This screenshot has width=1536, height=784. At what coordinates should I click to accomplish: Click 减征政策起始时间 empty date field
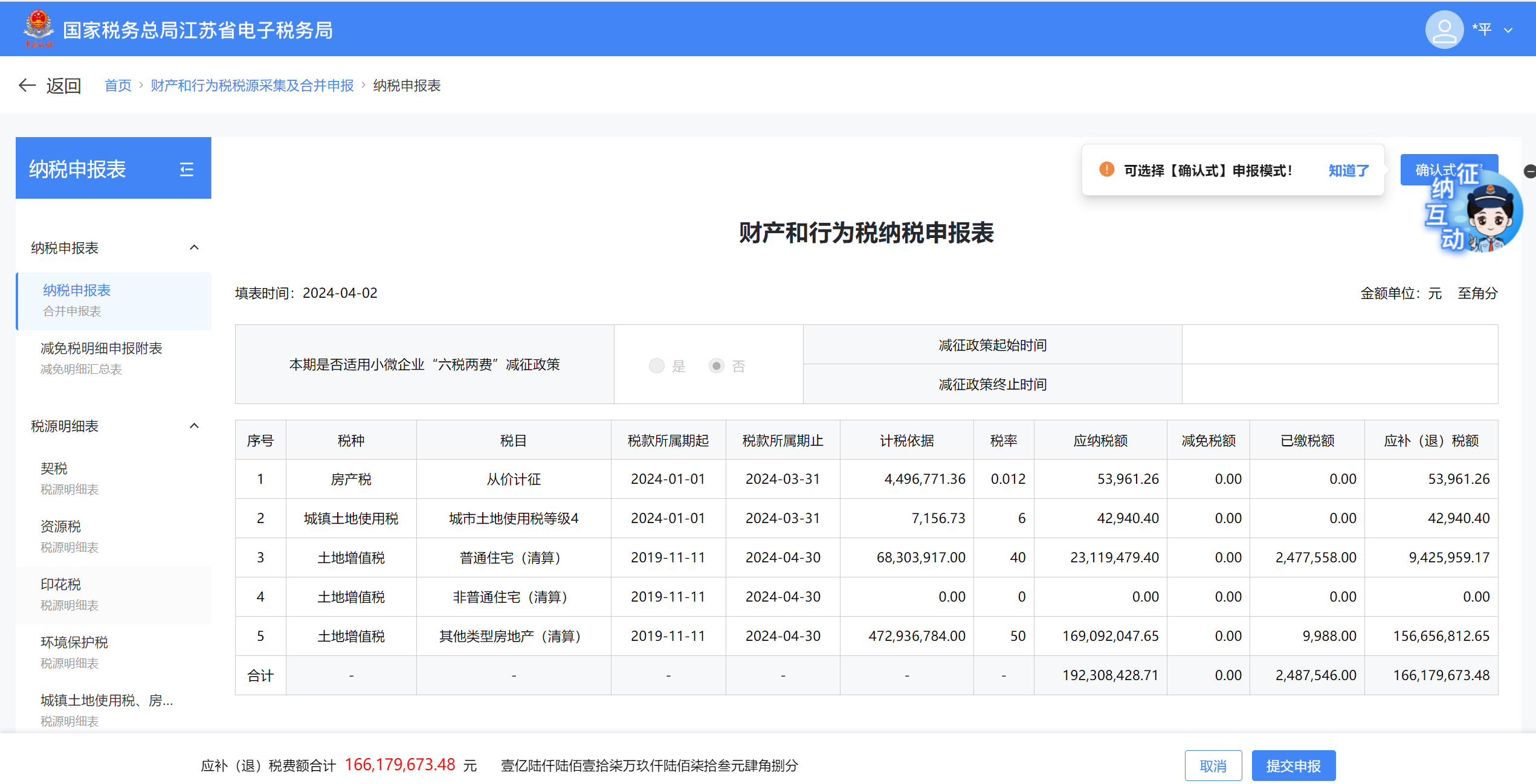[x=1339, y=345]
